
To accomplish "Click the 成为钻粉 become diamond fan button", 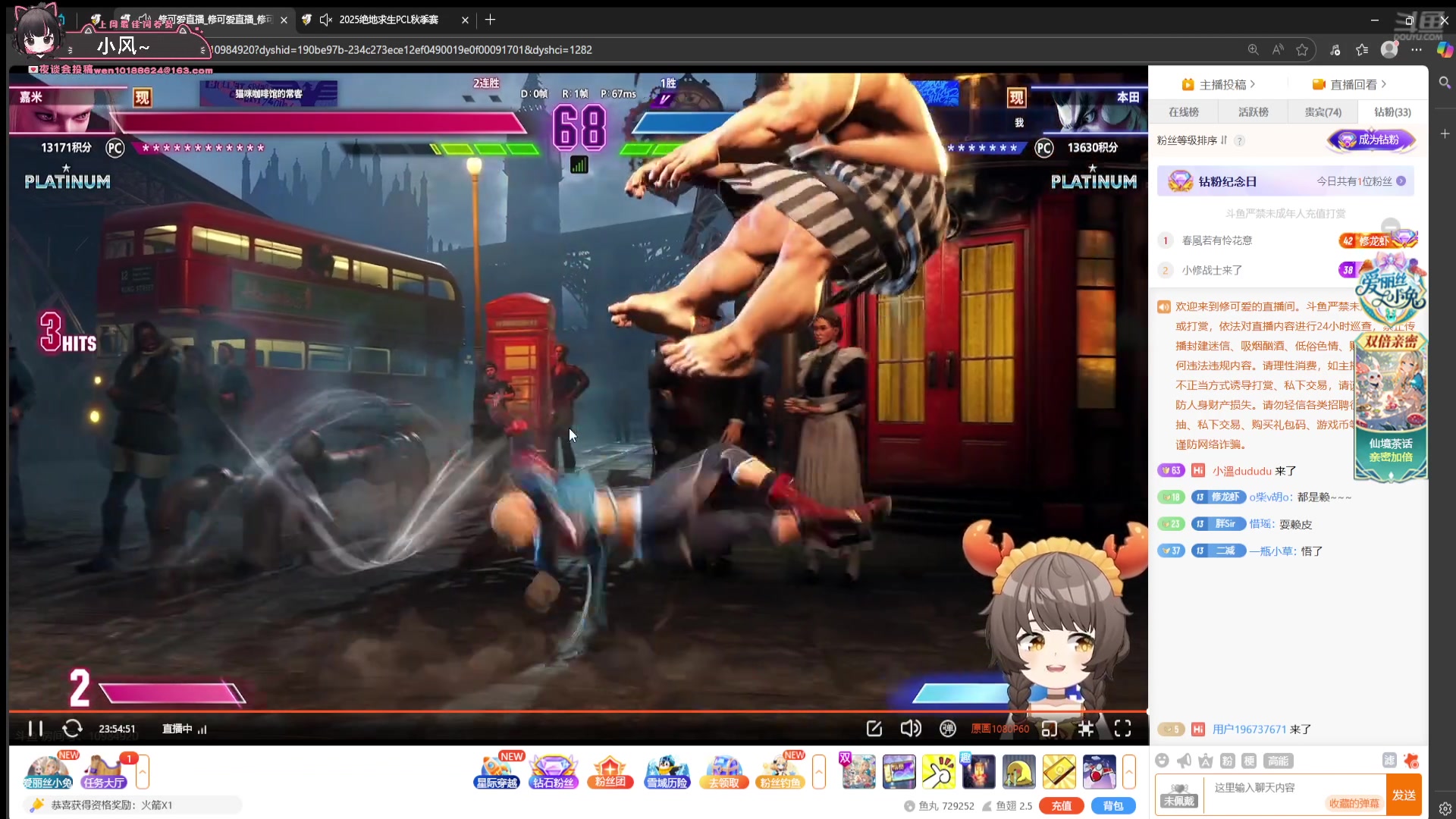I will click(1371, 140).
